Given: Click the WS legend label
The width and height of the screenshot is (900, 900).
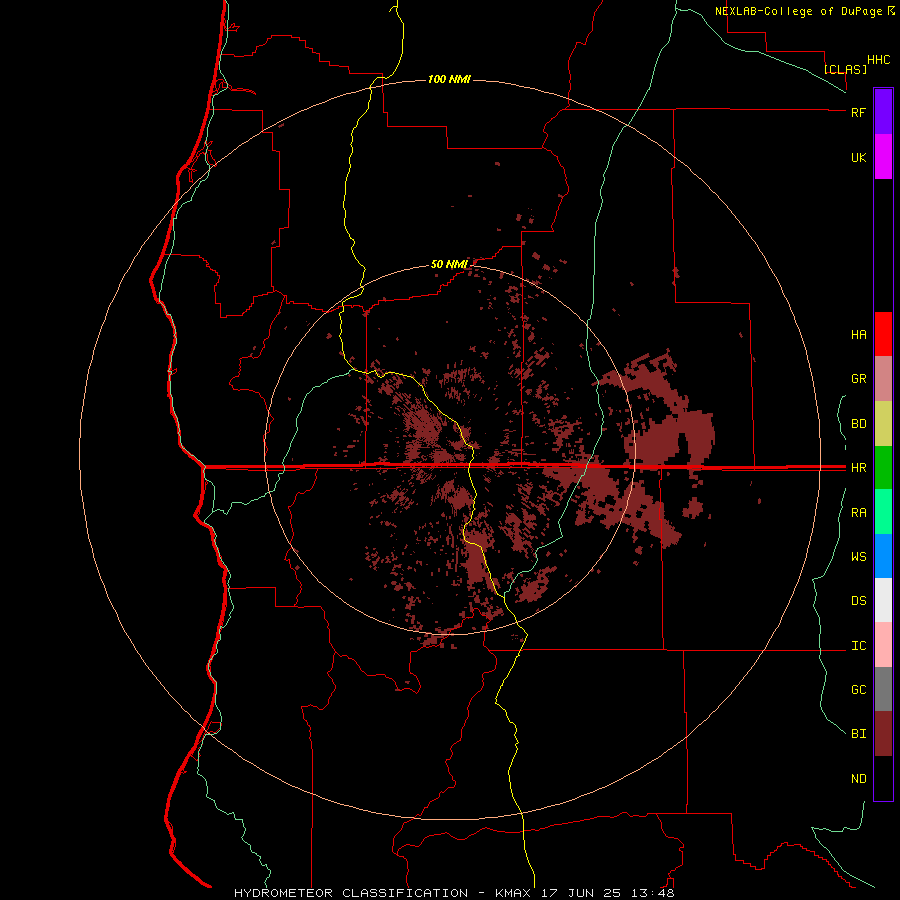Looking at the screenshot, I should click(x=858, y=557).
